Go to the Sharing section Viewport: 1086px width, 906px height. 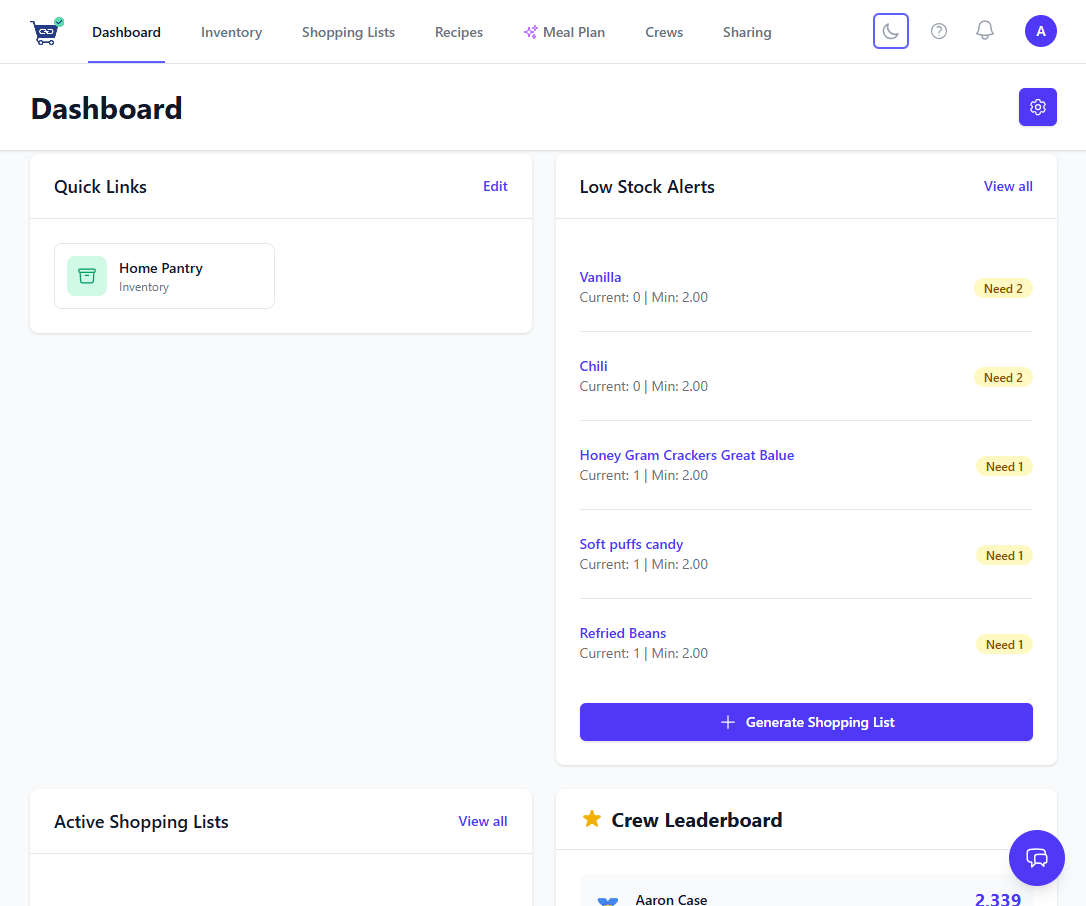tap(746, 31)
